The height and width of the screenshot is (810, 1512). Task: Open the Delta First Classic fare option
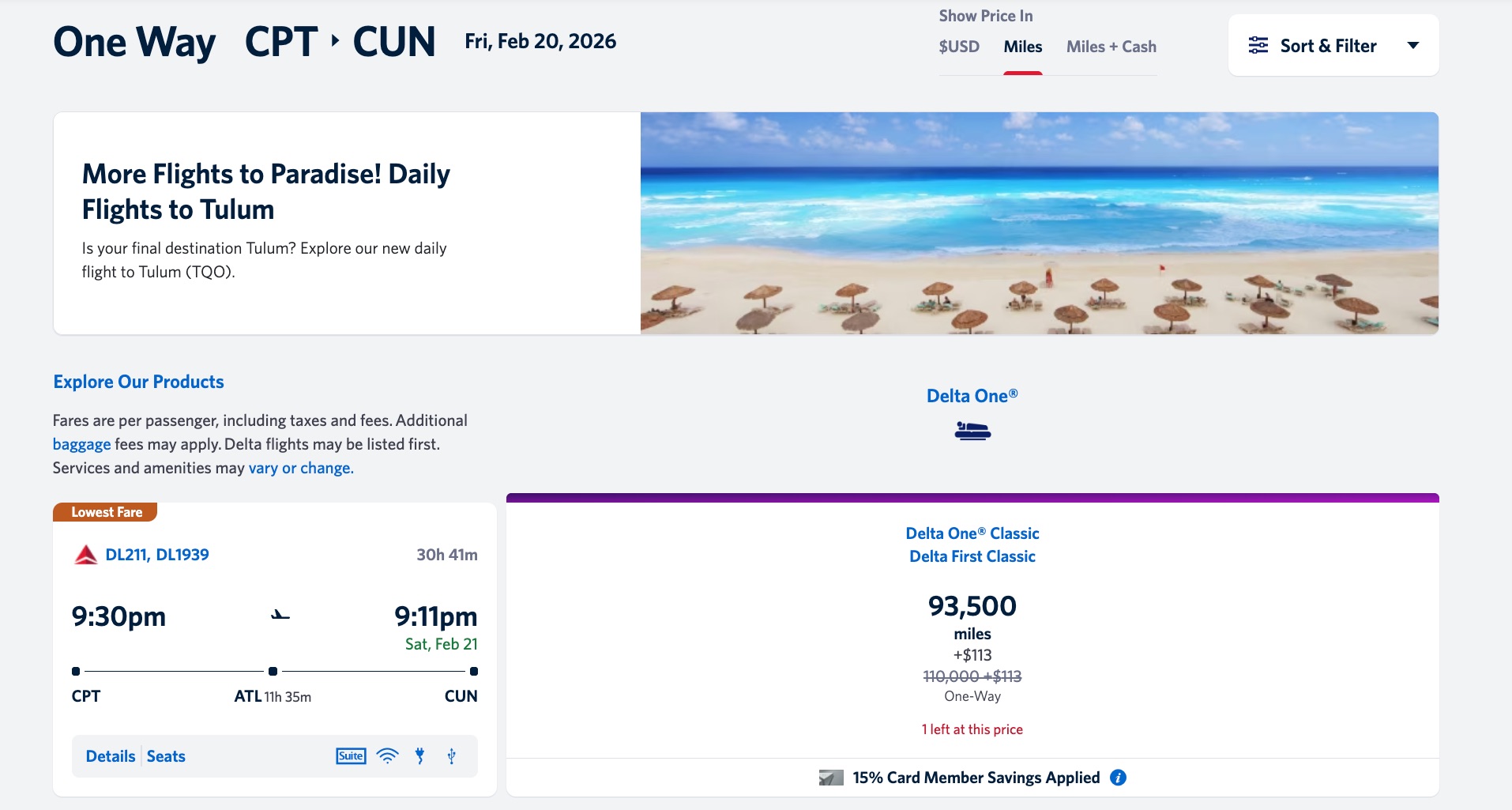974,556
